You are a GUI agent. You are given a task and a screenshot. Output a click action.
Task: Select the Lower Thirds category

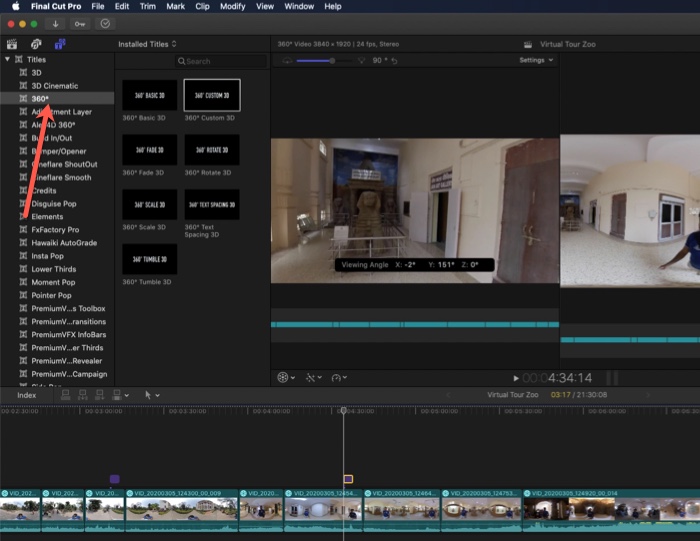(54, 269)
